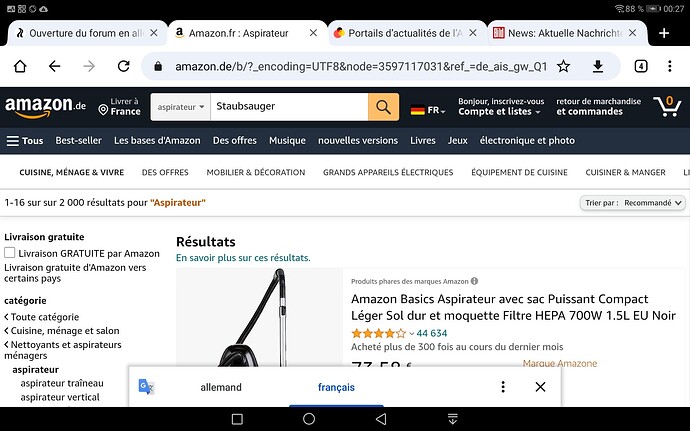Viewport: 690px width, 431px height.
Task: Open the "Trier par : Recommandé" sort dropdown
Action: click(x=626, y=203)
